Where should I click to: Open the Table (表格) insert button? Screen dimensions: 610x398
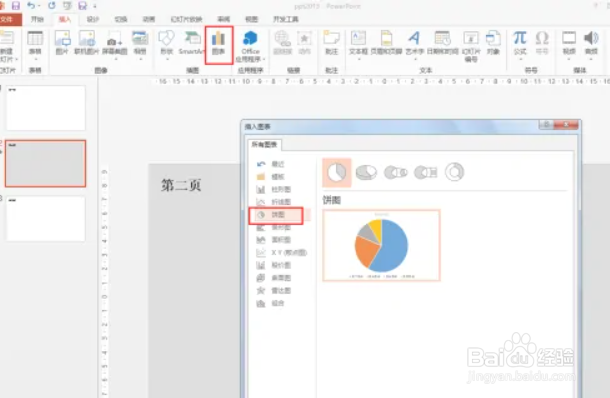[x=35, y=45]
